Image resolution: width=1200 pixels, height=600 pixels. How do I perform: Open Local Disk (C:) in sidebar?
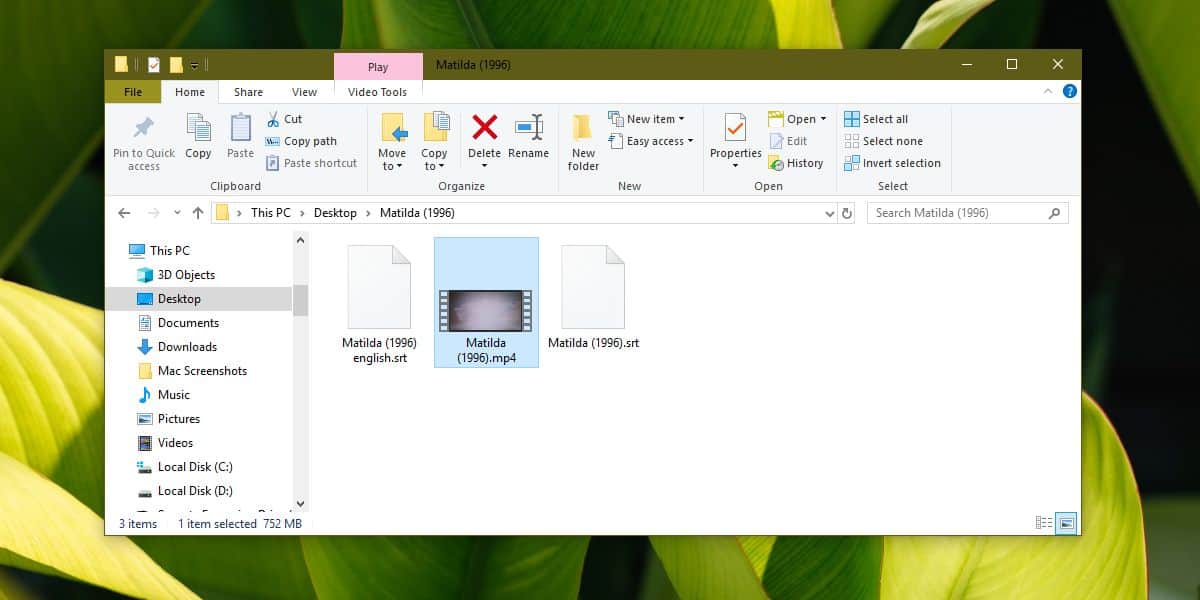coord(184,467)
